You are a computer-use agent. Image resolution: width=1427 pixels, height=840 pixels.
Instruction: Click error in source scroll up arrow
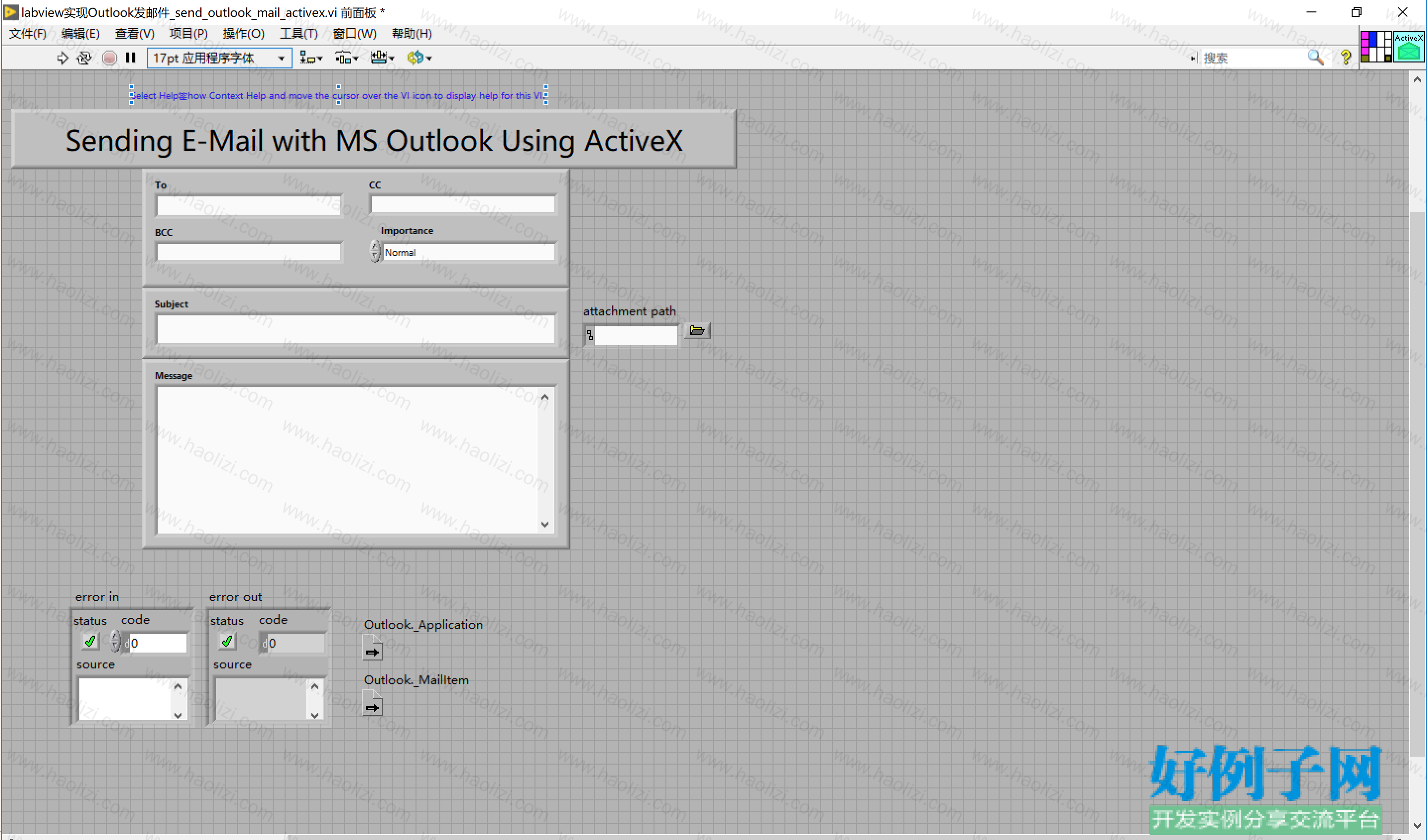pos(178,686)
